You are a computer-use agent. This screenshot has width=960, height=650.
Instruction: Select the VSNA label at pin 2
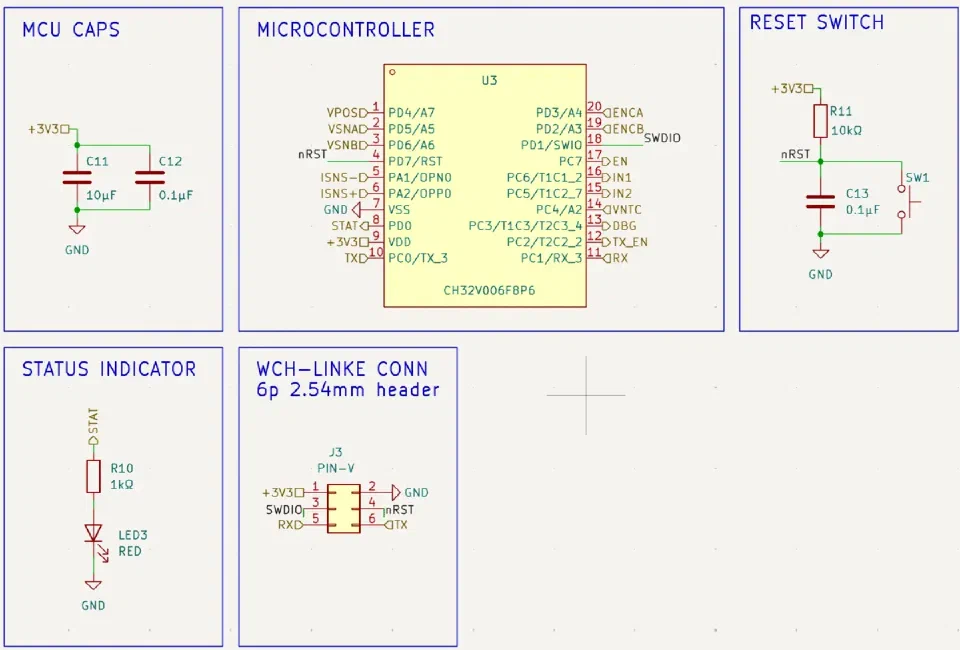(347, 129)
